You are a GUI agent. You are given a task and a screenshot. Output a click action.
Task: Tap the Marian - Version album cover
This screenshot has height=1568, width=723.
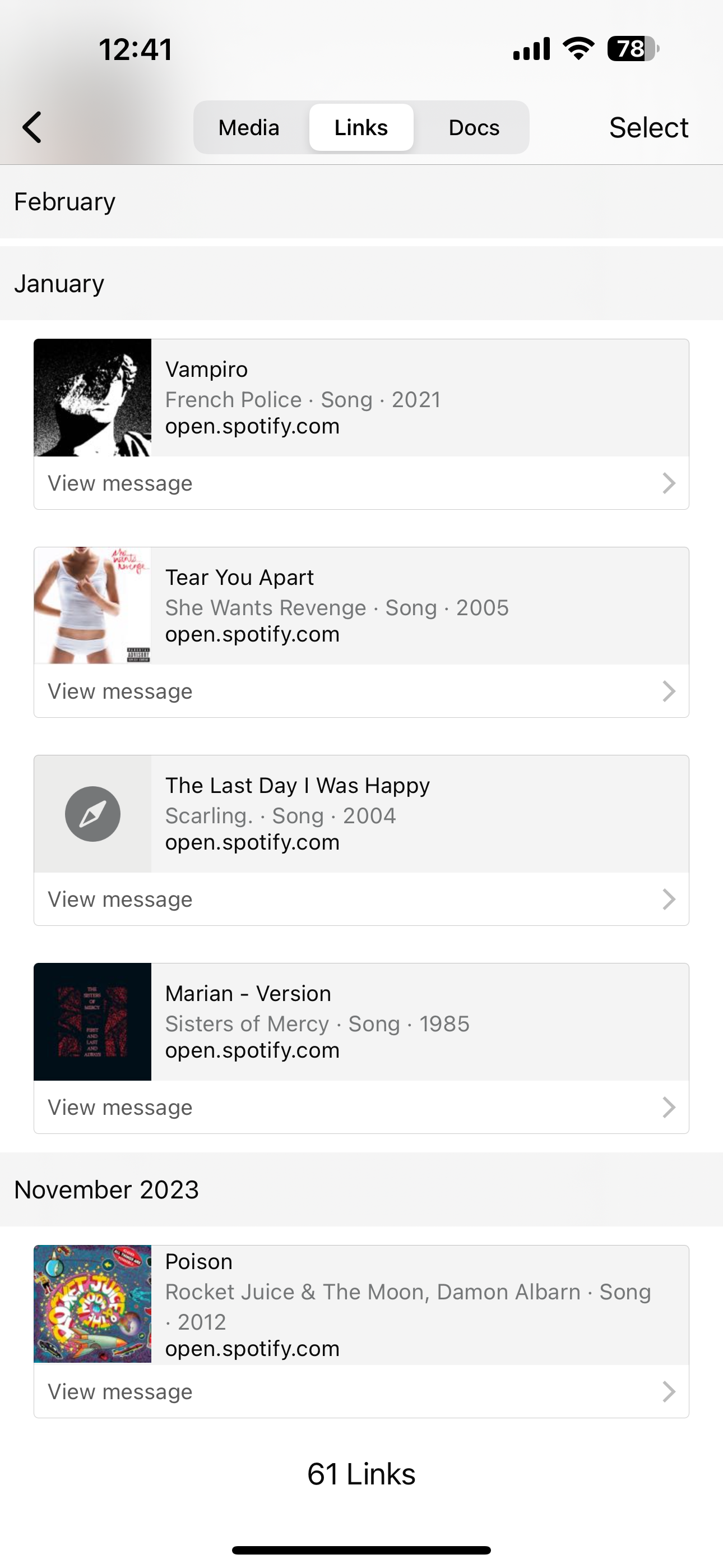[x=92, y=1022]
